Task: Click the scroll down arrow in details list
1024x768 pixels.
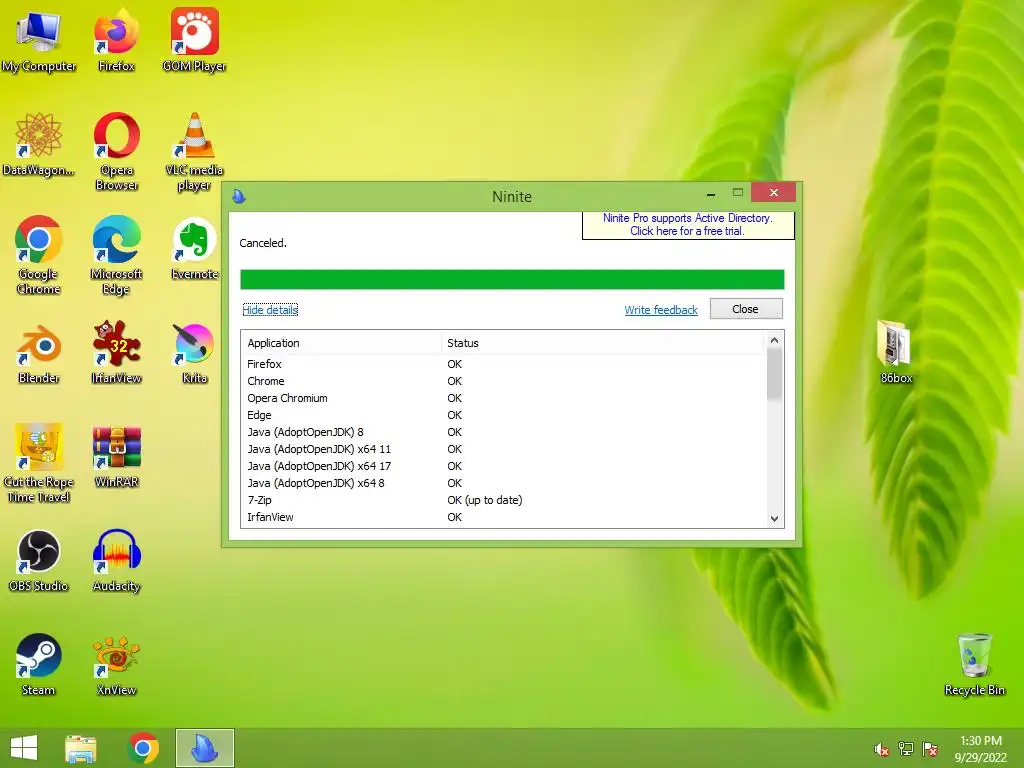Action: (775, 519)
